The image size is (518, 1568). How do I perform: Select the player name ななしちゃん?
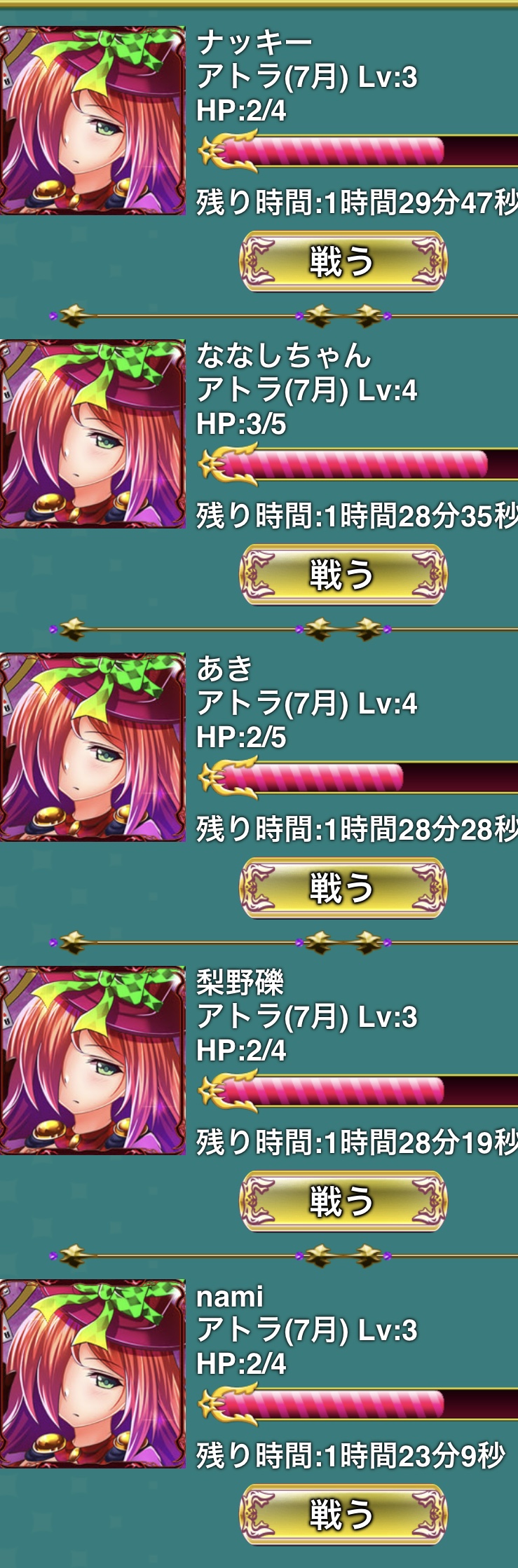coord(283,356)
